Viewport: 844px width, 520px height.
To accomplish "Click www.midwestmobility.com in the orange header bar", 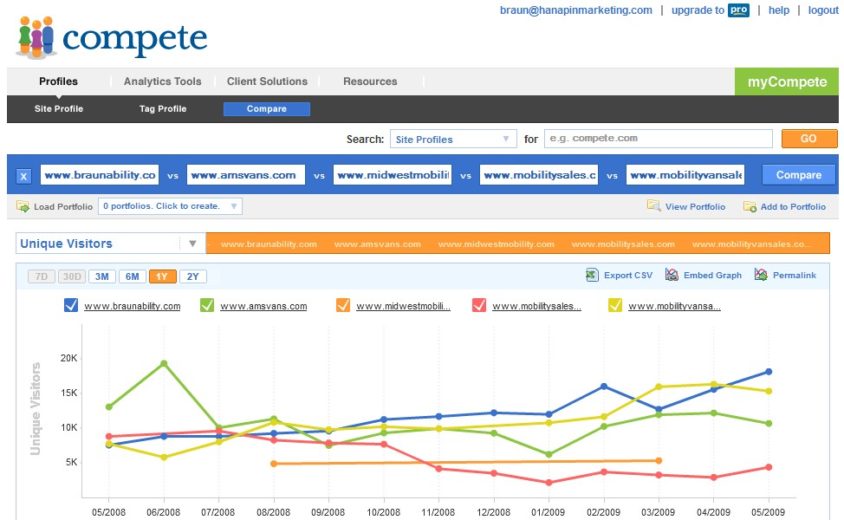I will (496, 244).
